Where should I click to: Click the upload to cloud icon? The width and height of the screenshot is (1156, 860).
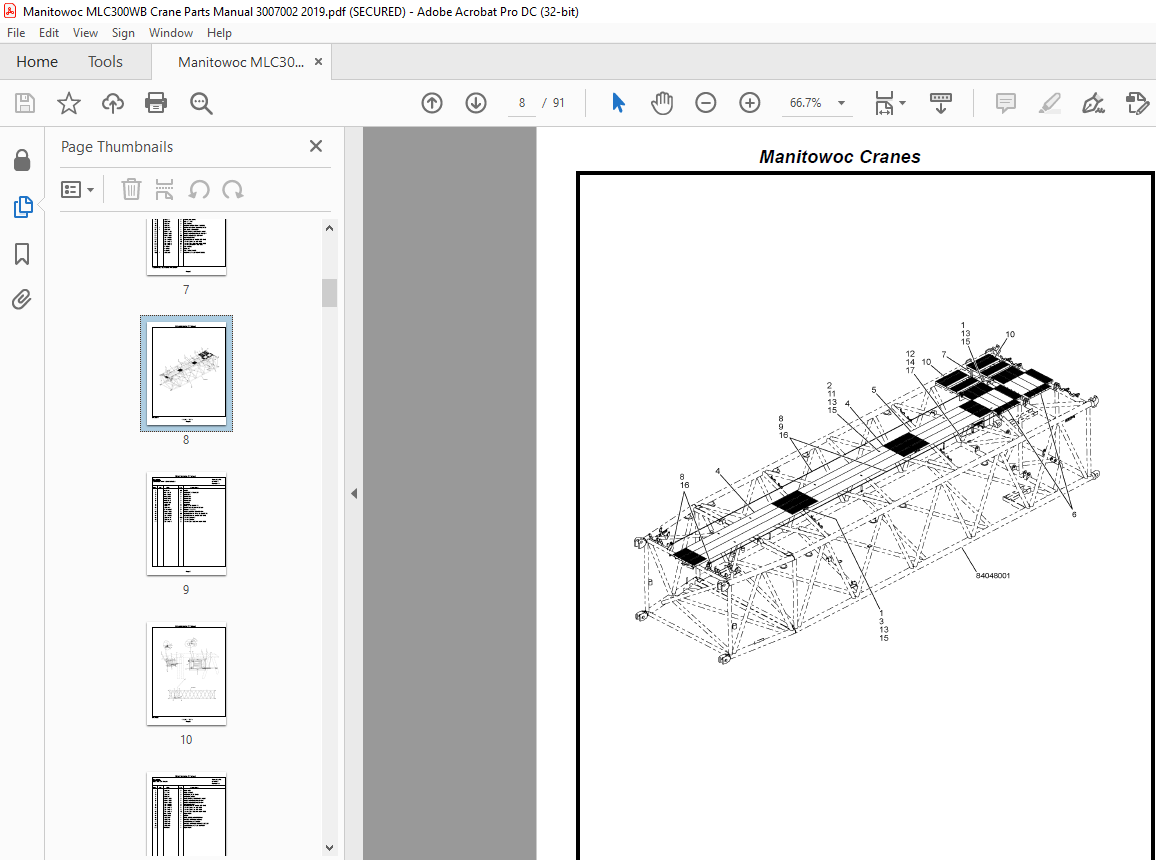coord(113,103)
